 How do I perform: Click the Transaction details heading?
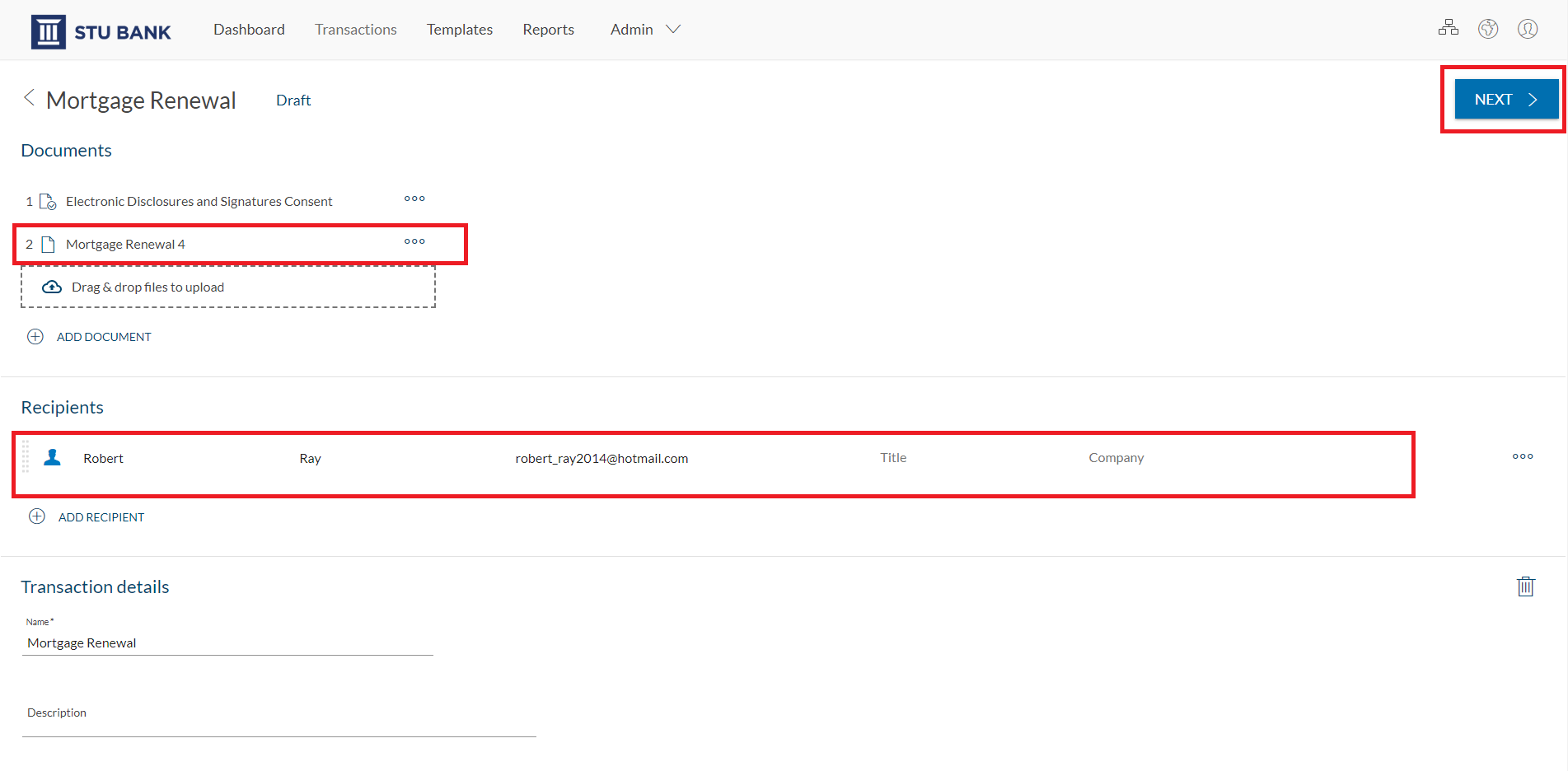point(95,587)
